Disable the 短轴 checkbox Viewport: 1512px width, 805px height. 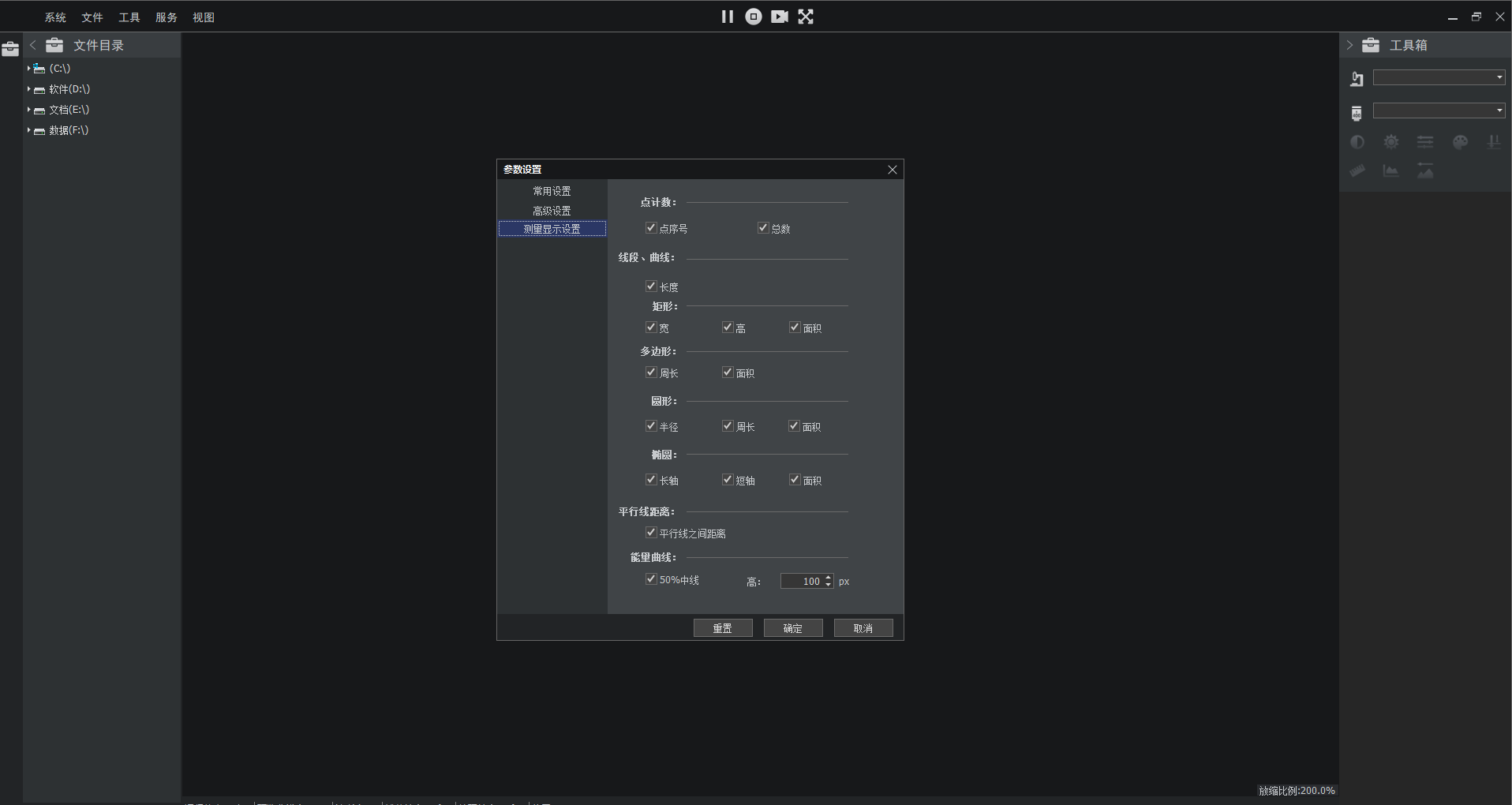coord(728,480)
